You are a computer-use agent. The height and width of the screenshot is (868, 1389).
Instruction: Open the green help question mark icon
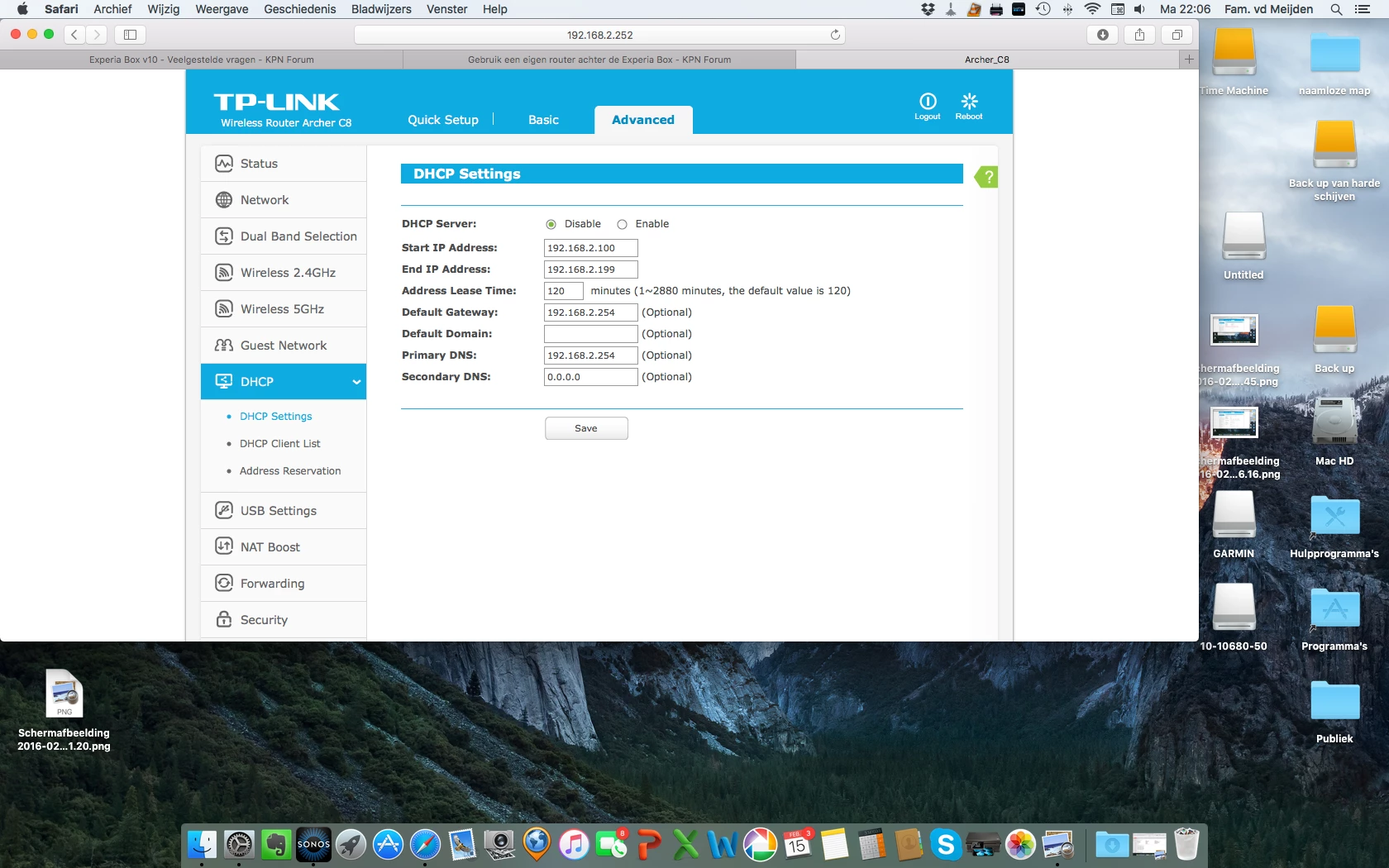pyautogui.click(x=986, y=177)
